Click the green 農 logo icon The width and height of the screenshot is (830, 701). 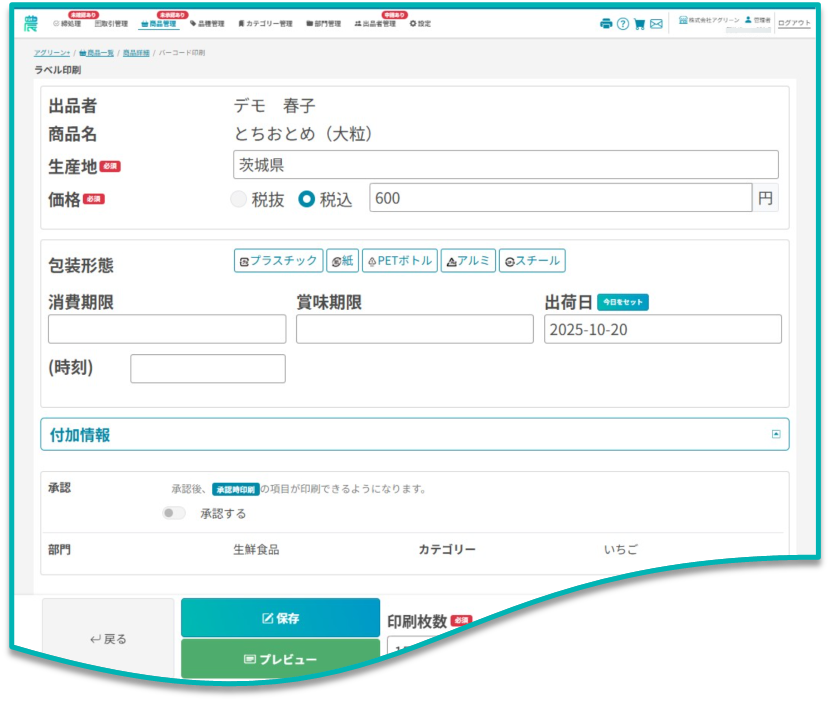tap(32, 23)
